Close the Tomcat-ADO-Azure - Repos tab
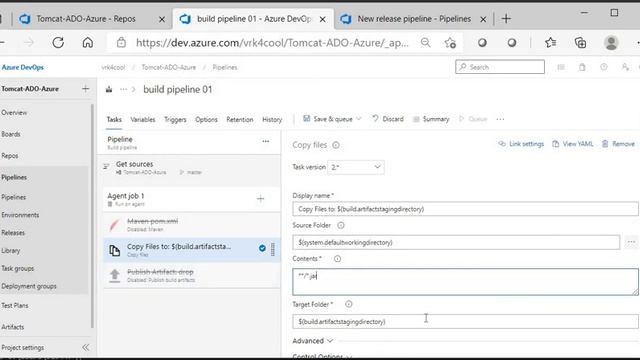Image resolution: width=640 pixels, height=360 pixels. pos(162,19)
